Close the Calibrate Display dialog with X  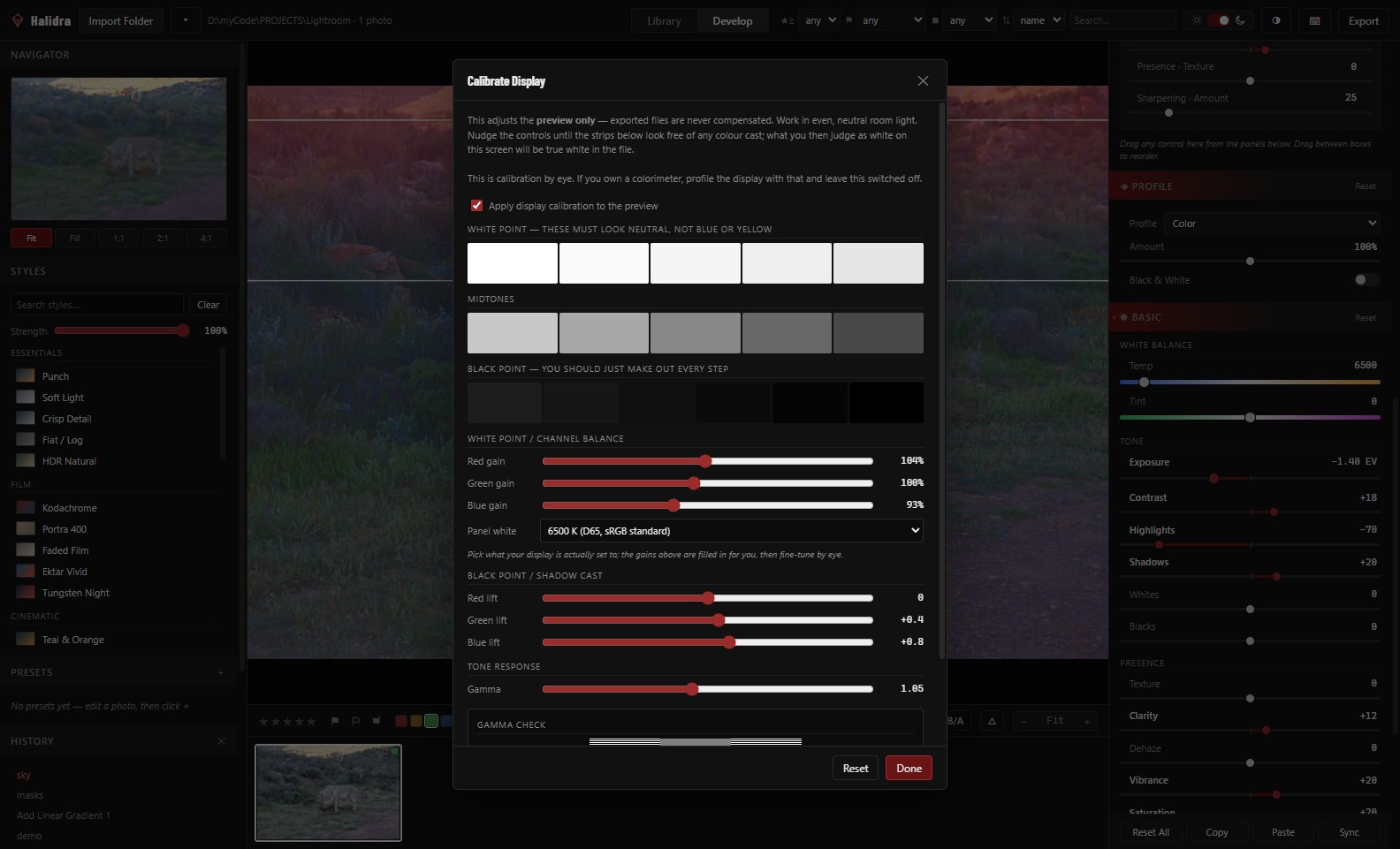(923, 81)
